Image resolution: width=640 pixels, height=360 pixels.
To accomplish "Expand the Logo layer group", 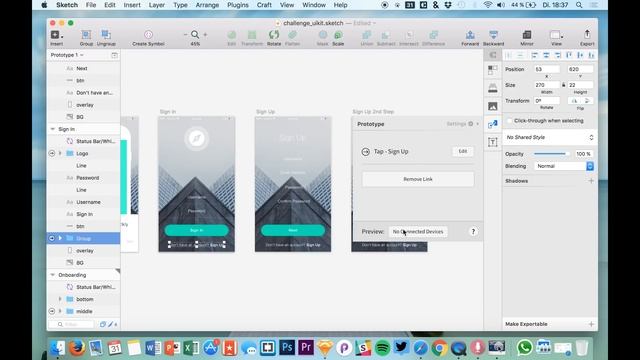I will click(x=60, y=153).
